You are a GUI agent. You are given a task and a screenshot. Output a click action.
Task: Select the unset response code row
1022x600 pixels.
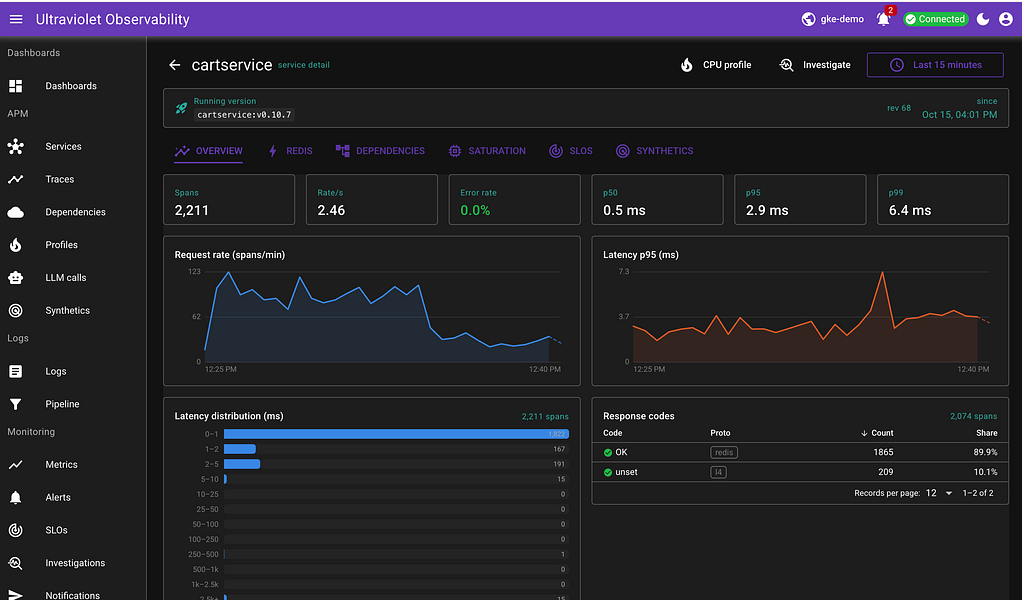coord(800,472)
